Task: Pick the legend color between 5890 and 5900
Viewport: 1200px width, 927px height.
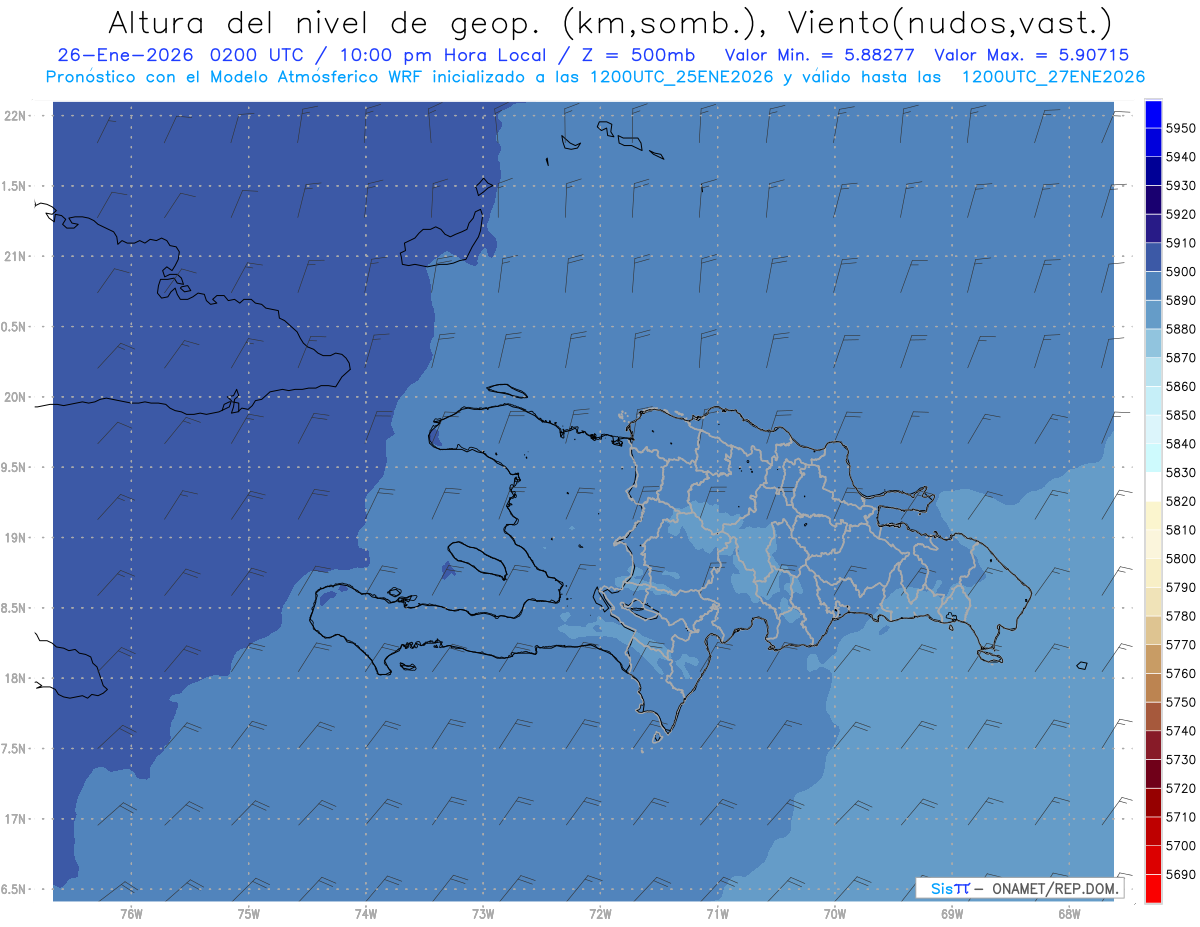Action: (x=1153, y=286)
